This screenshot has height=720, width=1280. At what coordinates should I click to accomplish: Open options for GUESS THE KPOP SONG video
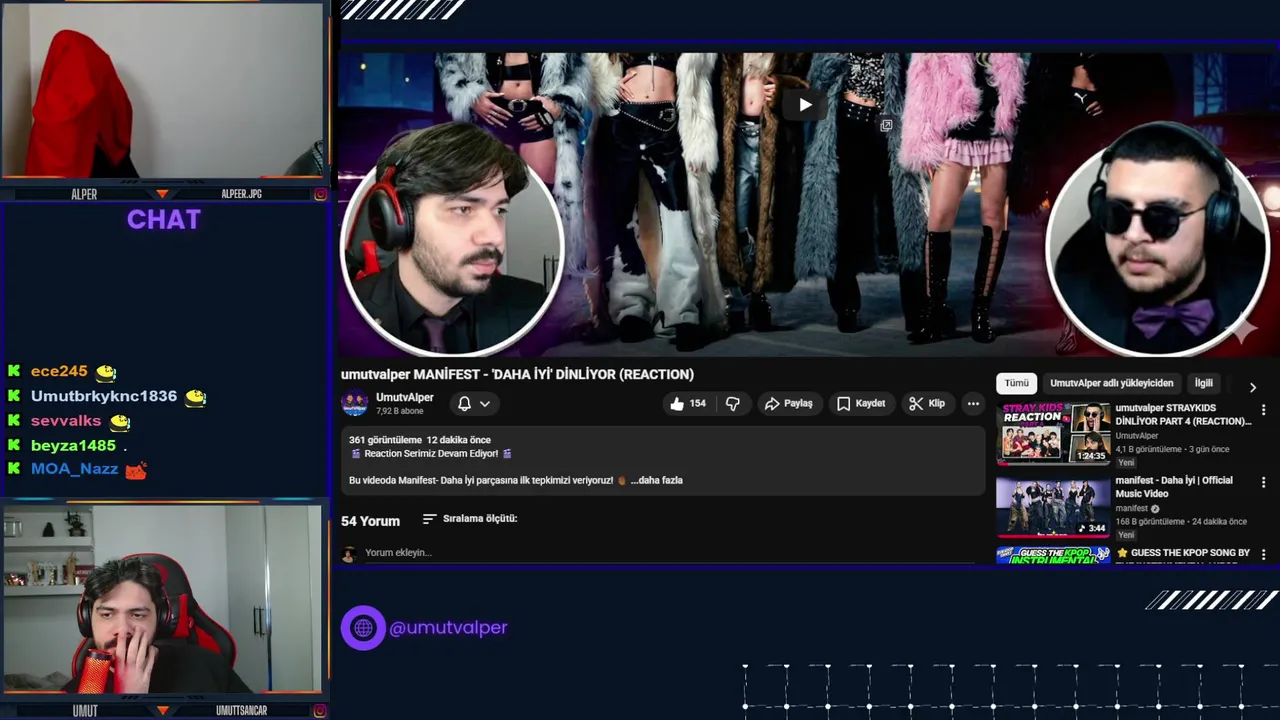coord(1264,554)
